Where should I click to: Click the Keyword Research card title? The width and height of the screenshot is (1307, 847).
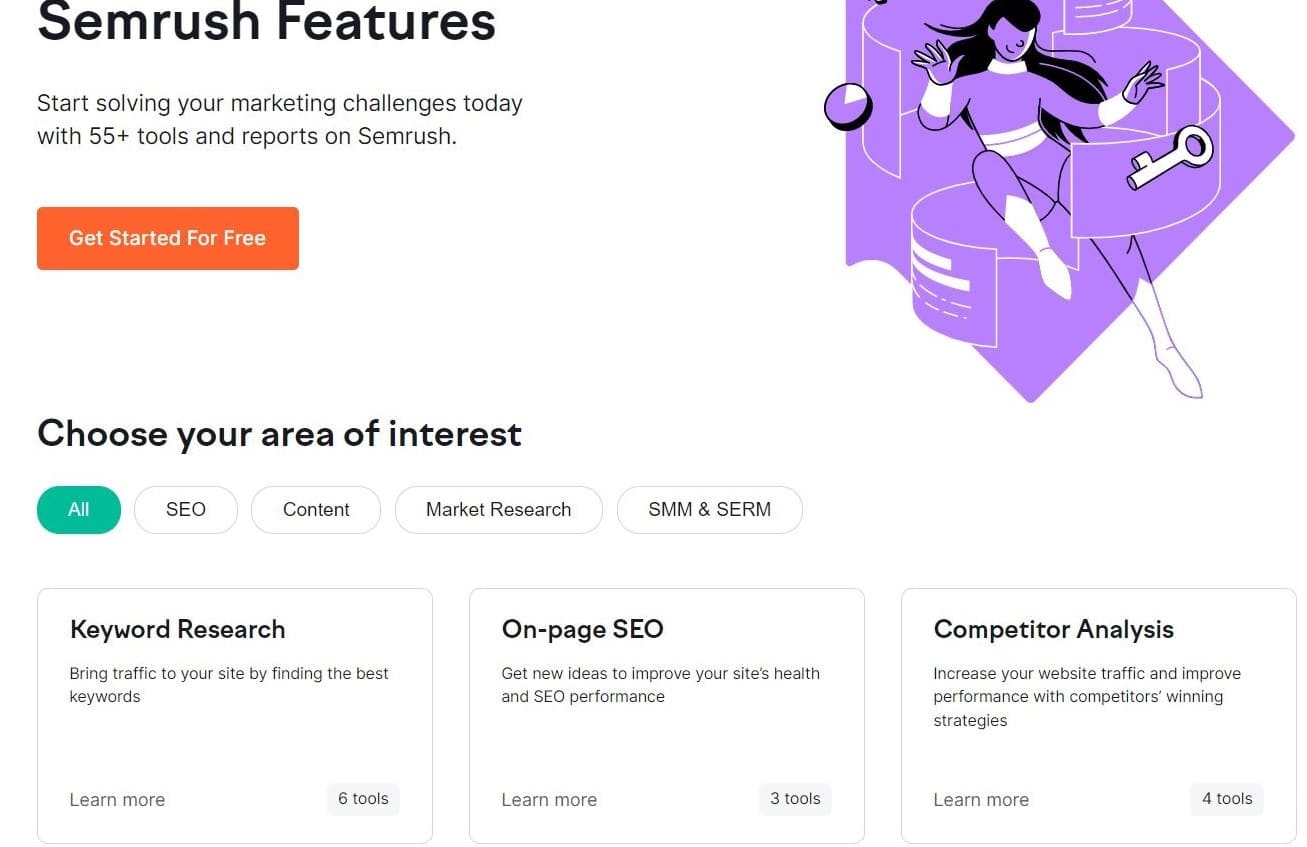[177, 629]
